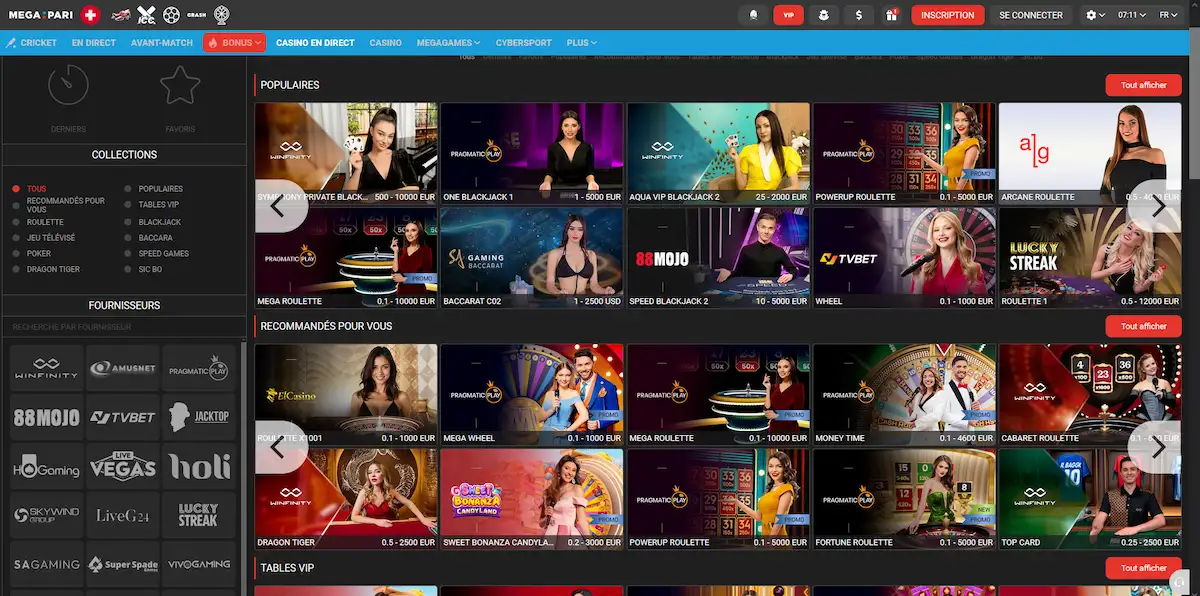Expand the Plus menu
This screenshot has height=596, width=1200.
coord(581,43)
